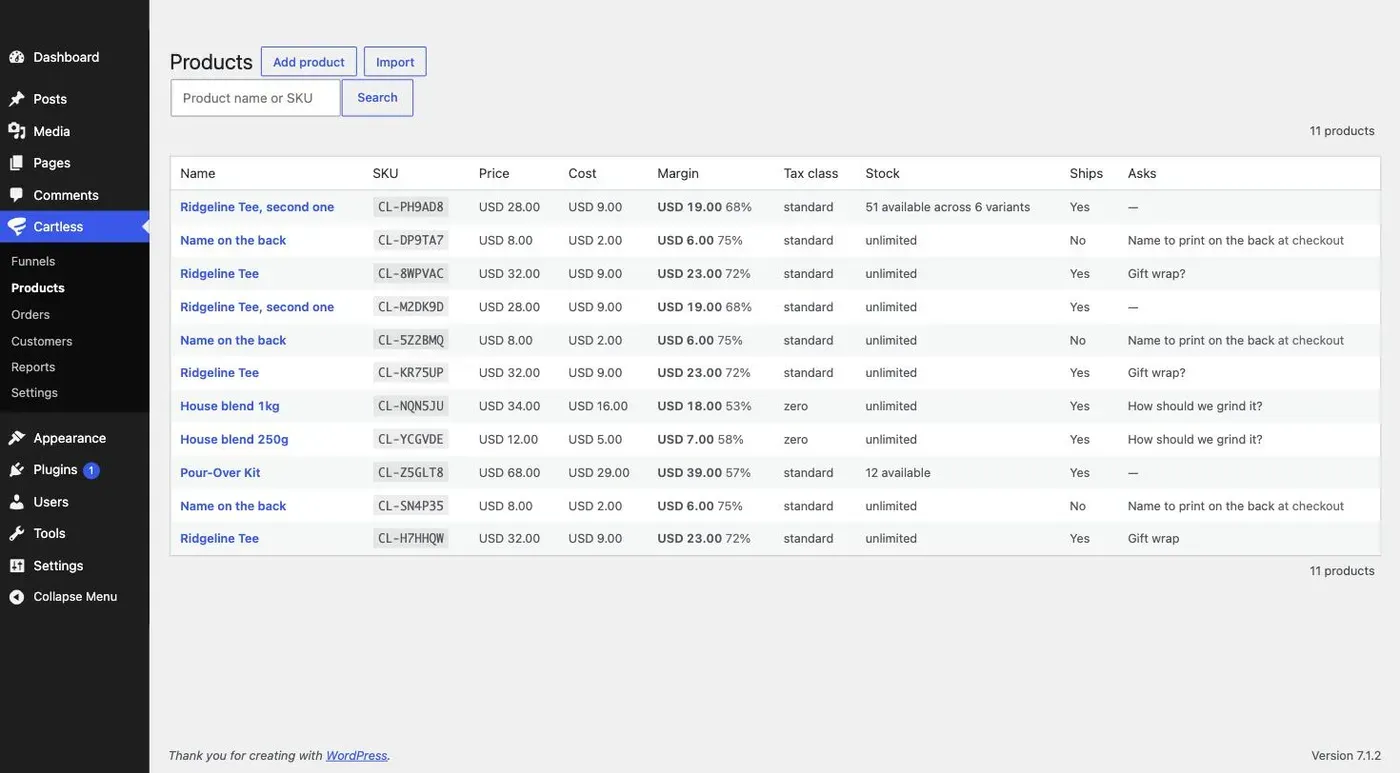This screenshot has width=1400, height=773.
Task: Click the Users person icon
Action: [17, 502]
